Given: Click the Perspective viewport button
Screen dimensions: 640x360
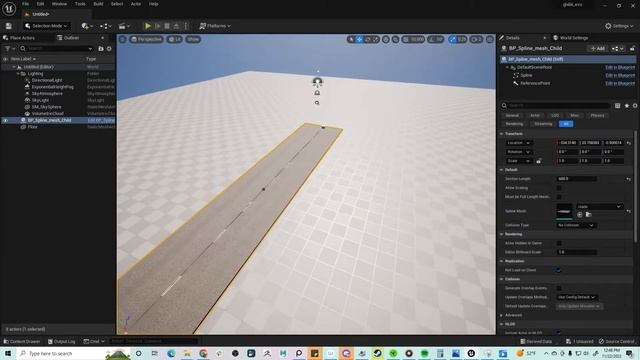Looking at the screenshot, I should point(147,39).
